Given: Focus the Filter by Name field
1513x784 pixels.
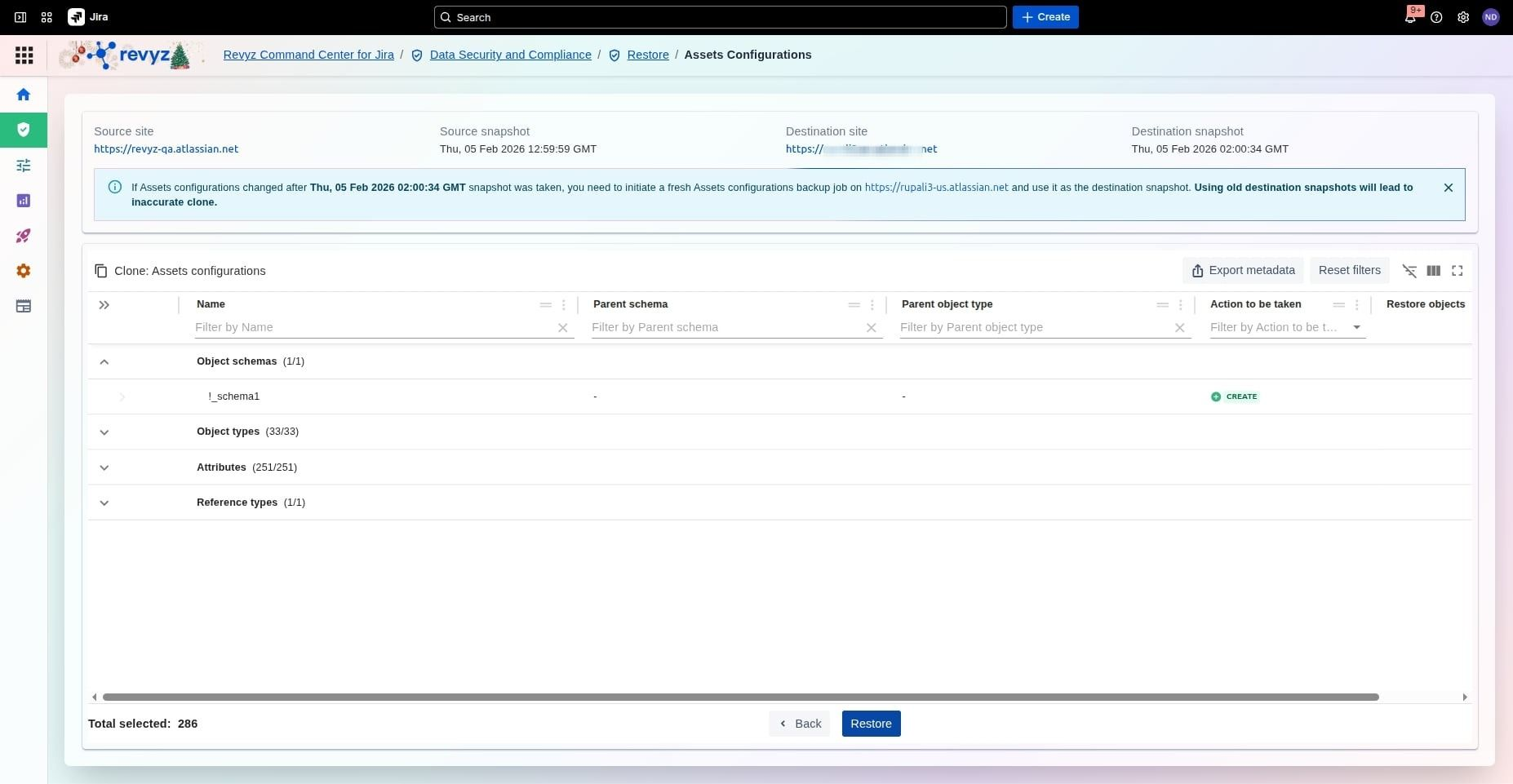Looking at the screenshot, I should click(x=372, y=327).
